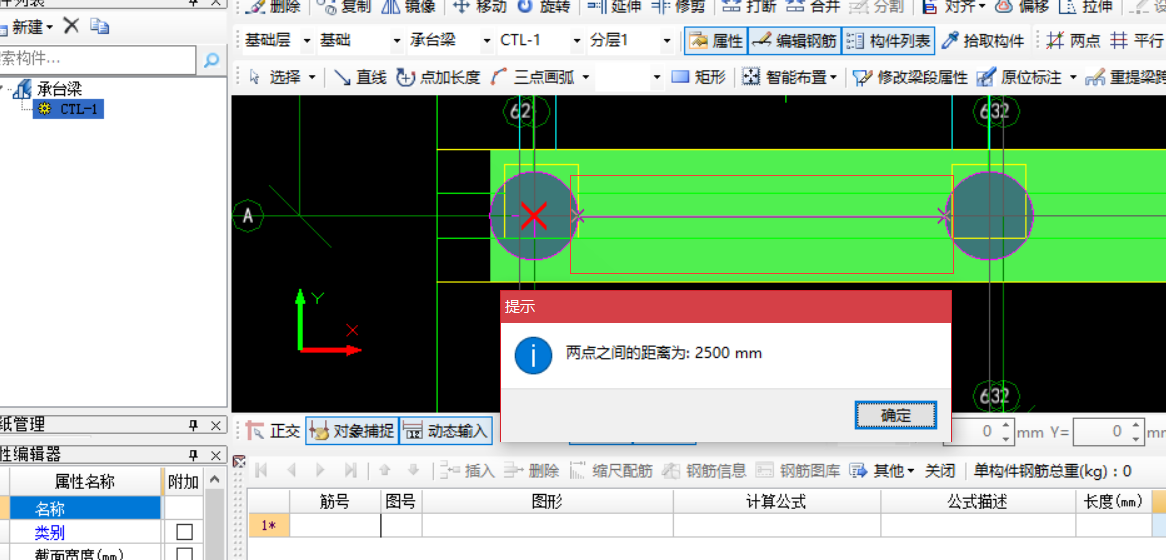The width and height of the screenshot is (1166, 560).
Task: Select the 复制 (copy) tool
Action: click(344, 7)
